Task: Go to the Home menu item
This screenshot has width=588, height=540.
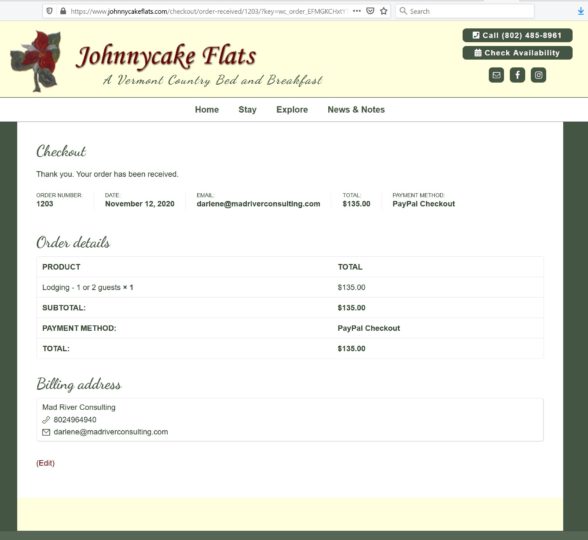Action: click(x=207, y=110)
